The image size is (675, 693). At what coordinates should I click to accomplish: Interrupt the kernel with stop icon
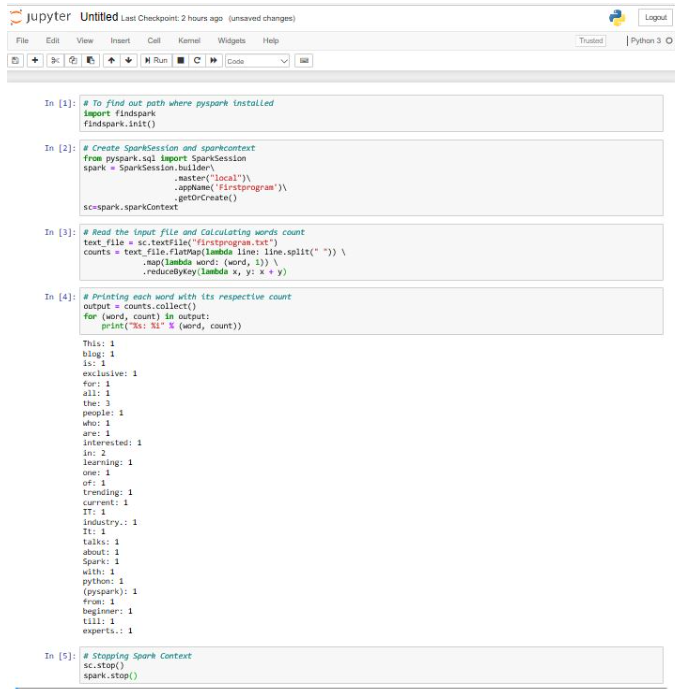pos(181,61)
